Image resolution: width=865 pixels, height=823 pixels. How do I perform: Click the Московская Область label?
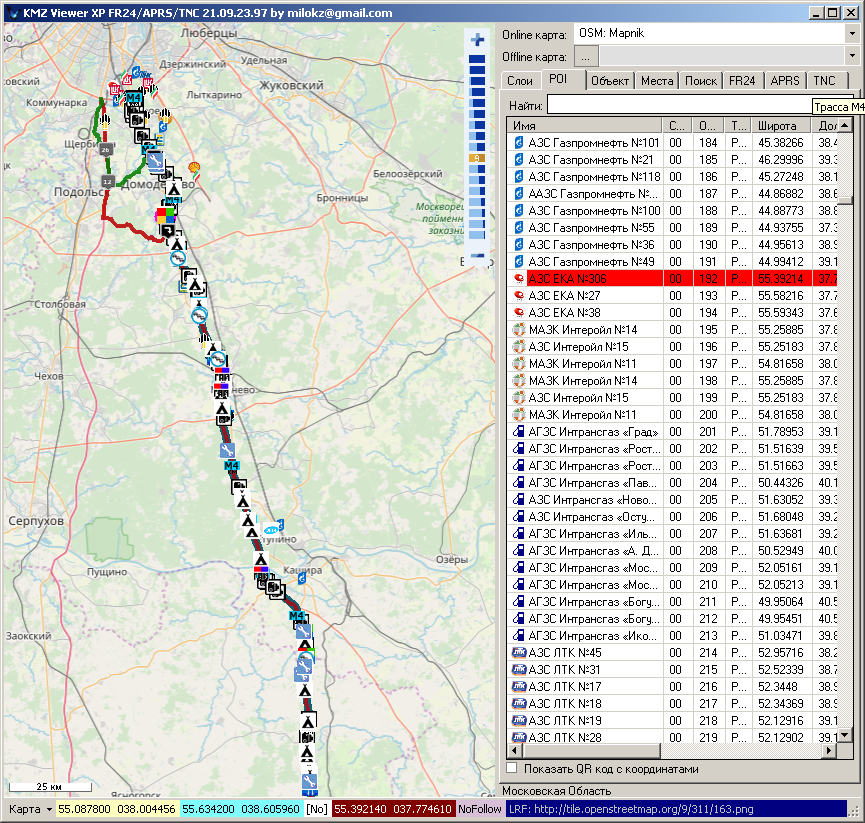556,791
